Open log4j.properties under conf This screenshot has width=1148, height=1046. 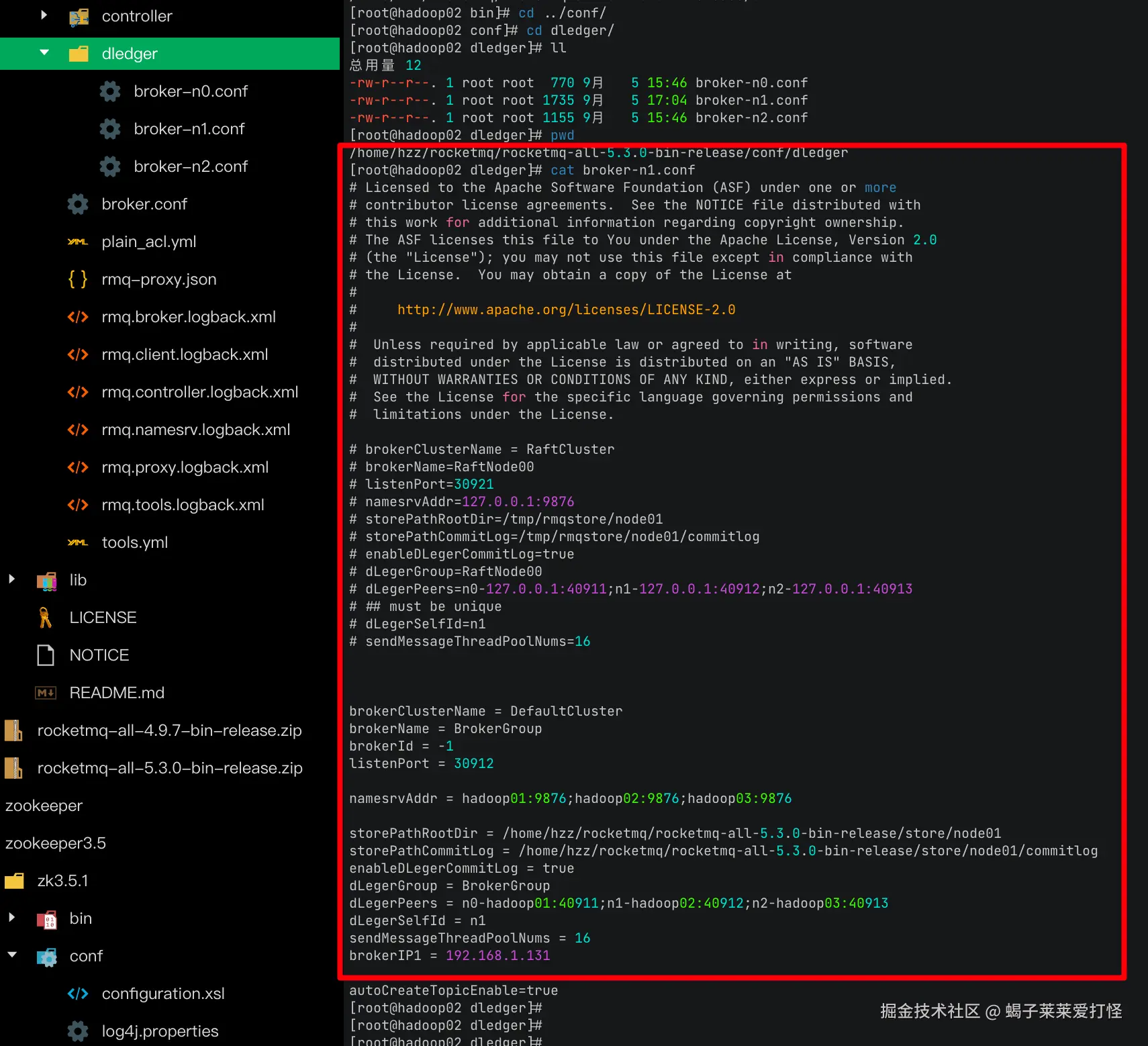coord(160,1031)
